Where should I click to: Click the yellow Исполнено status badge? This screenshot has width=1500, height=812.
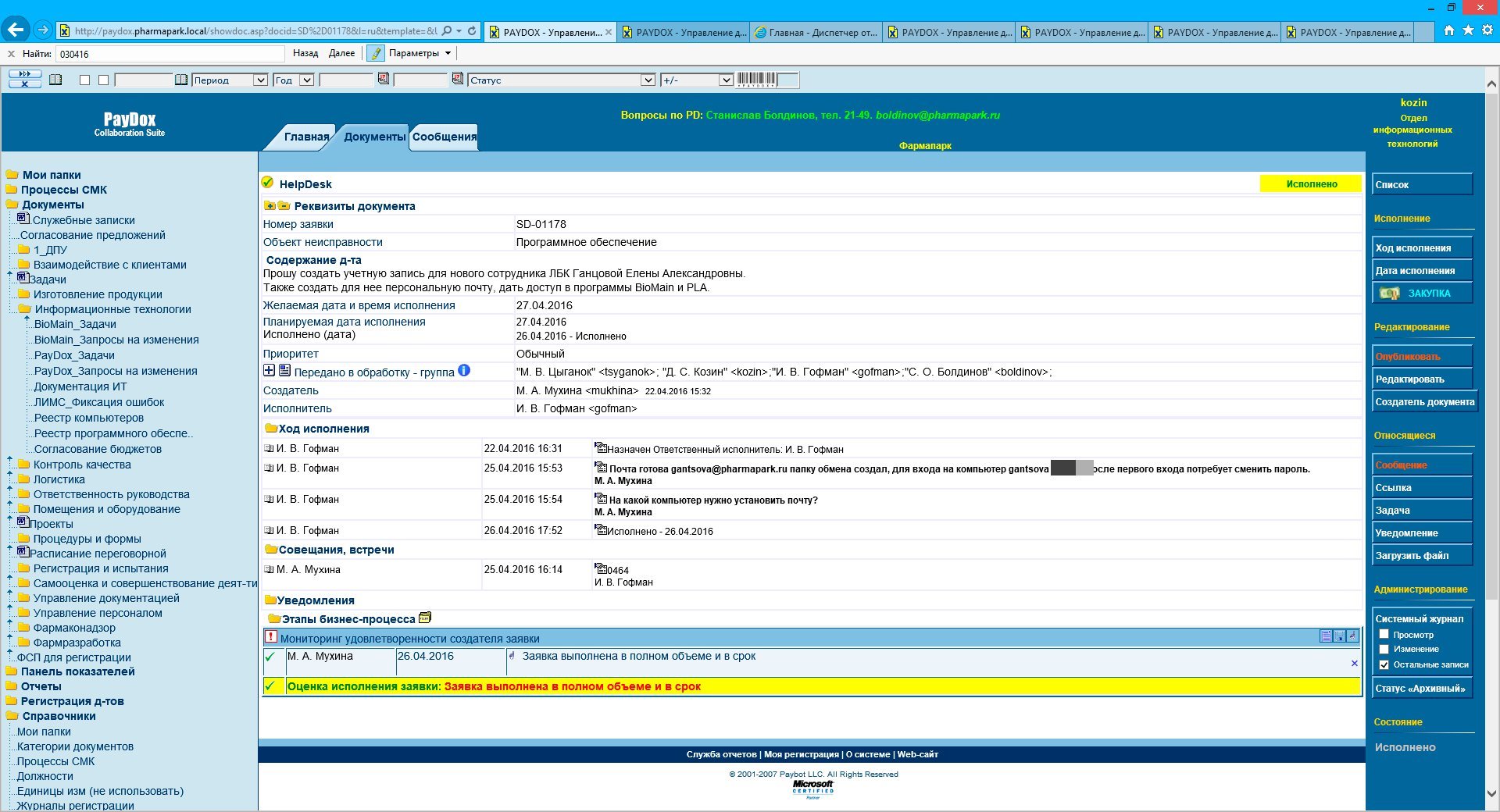1310,184
